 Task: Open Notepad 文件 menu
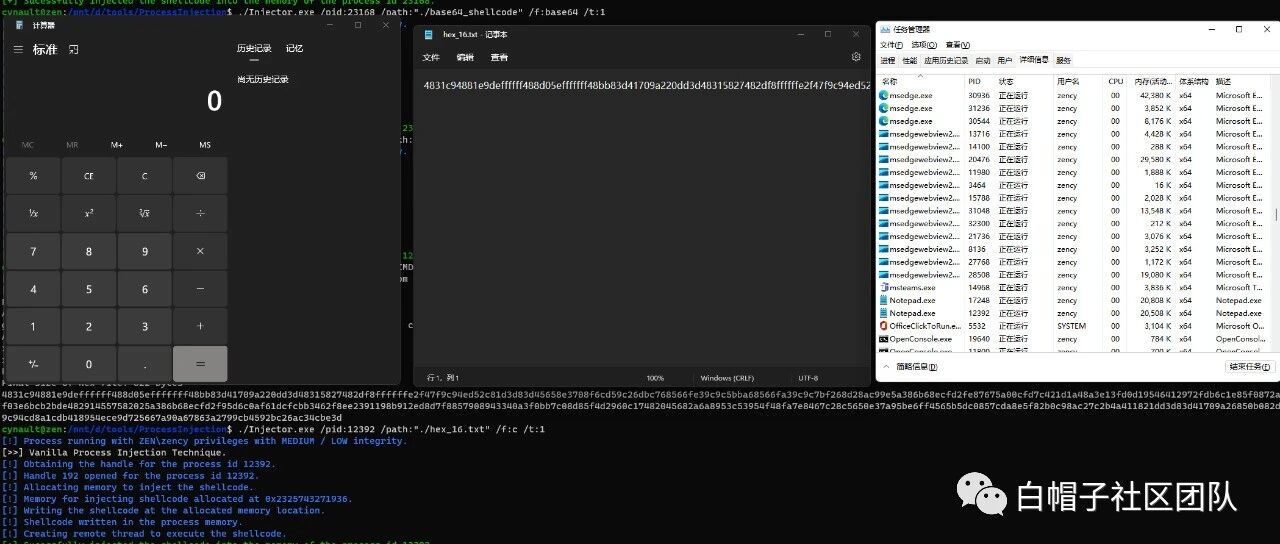pyautogui.click(x=432, y=57)
